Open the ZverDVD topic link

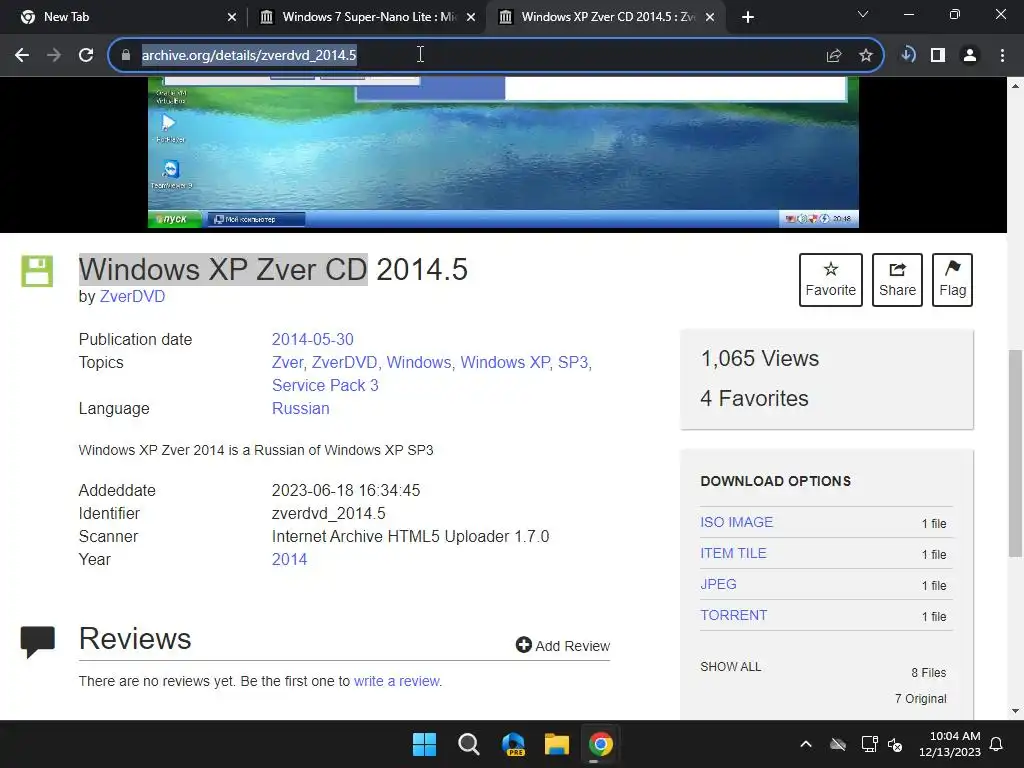coord(344,362)
